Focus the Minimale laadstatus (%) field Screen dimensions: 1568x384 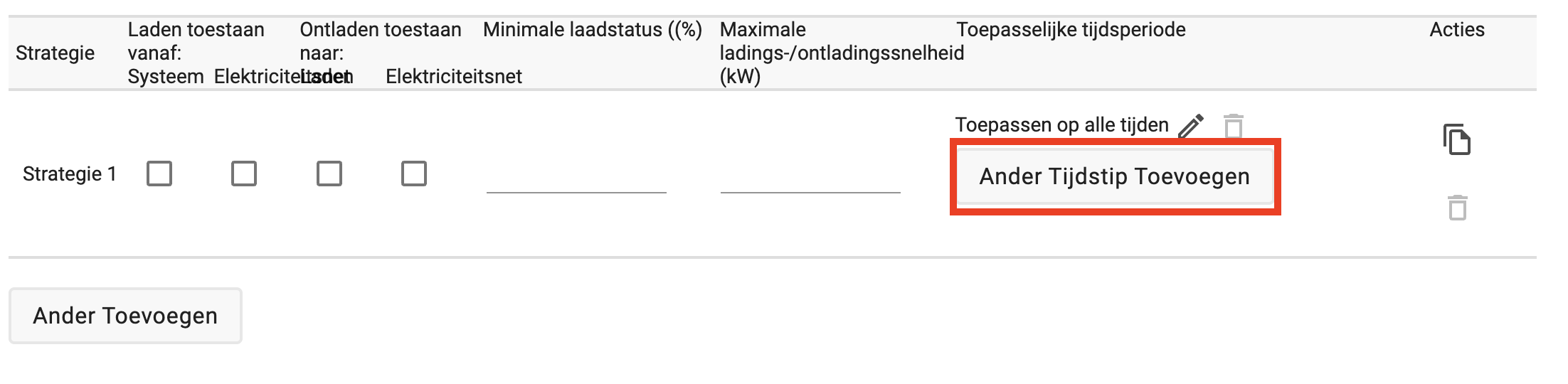point(576,176)
